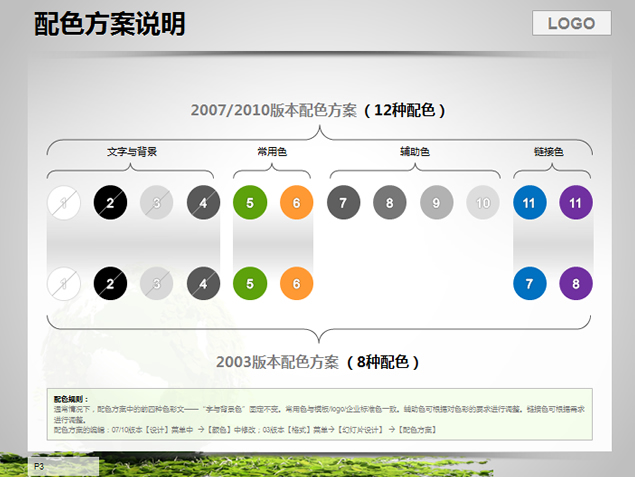Select the orange circle 6 in top row
Image resolution: width=635 pixels, height=477 pixels.
coord(296,202)
